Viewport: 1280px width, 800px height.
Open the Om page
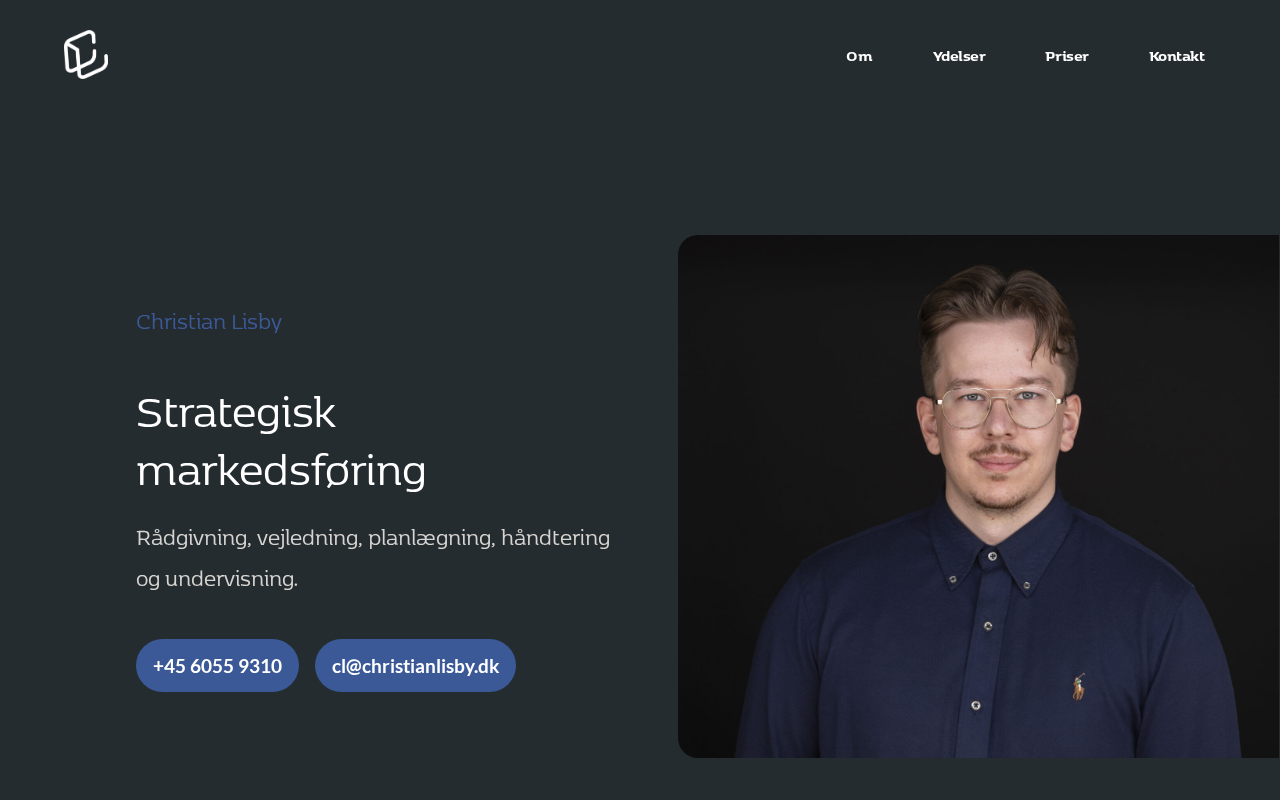859,56
